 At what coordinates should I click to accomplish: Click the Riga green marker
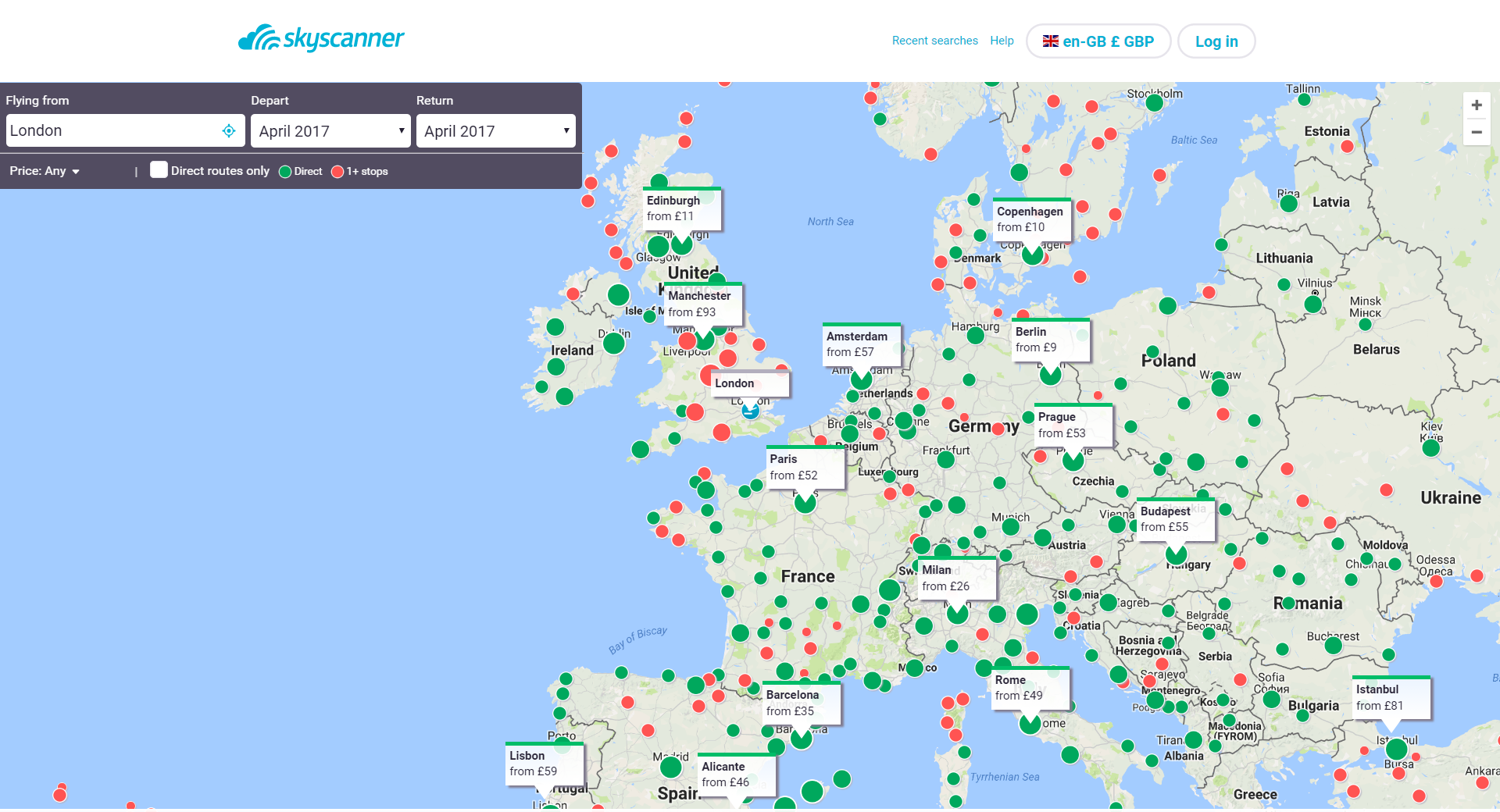pos(1289,204)
